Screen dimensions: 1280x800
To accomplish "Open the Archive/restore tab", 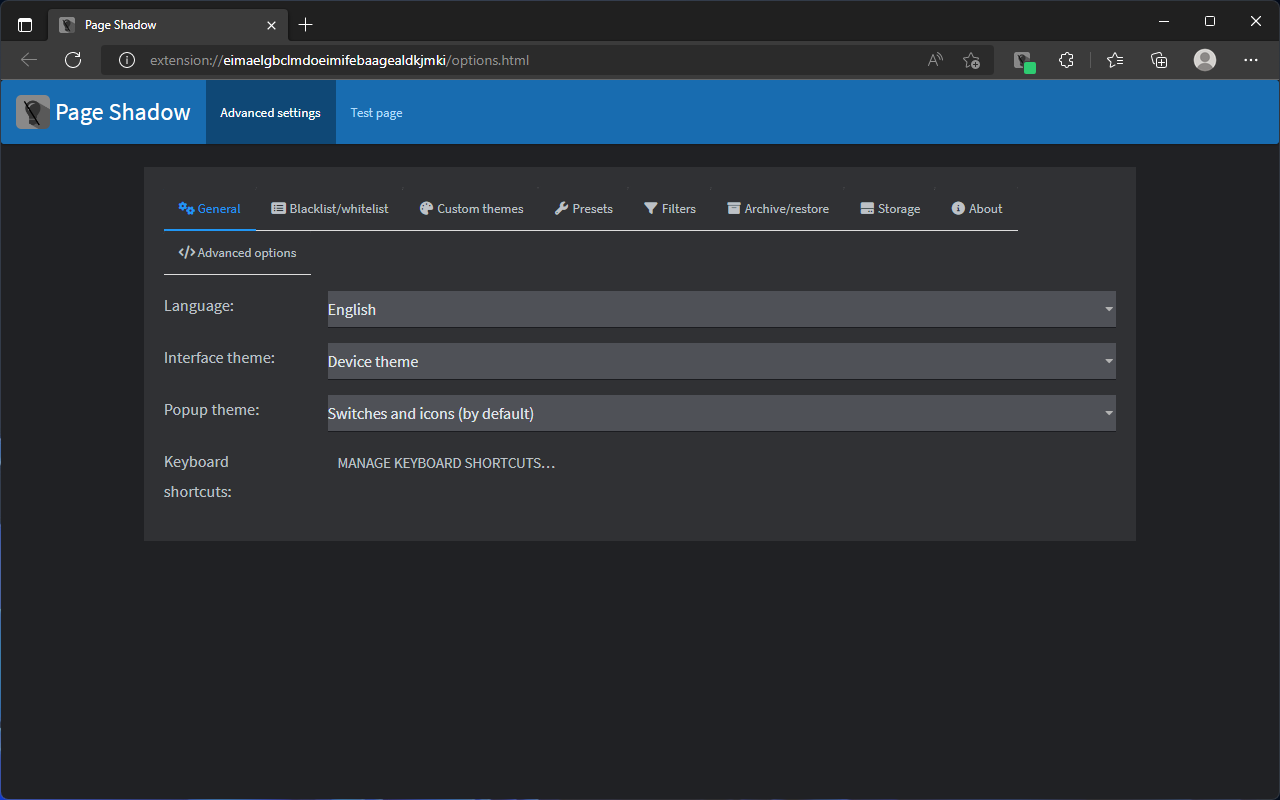I will (778, 209).
